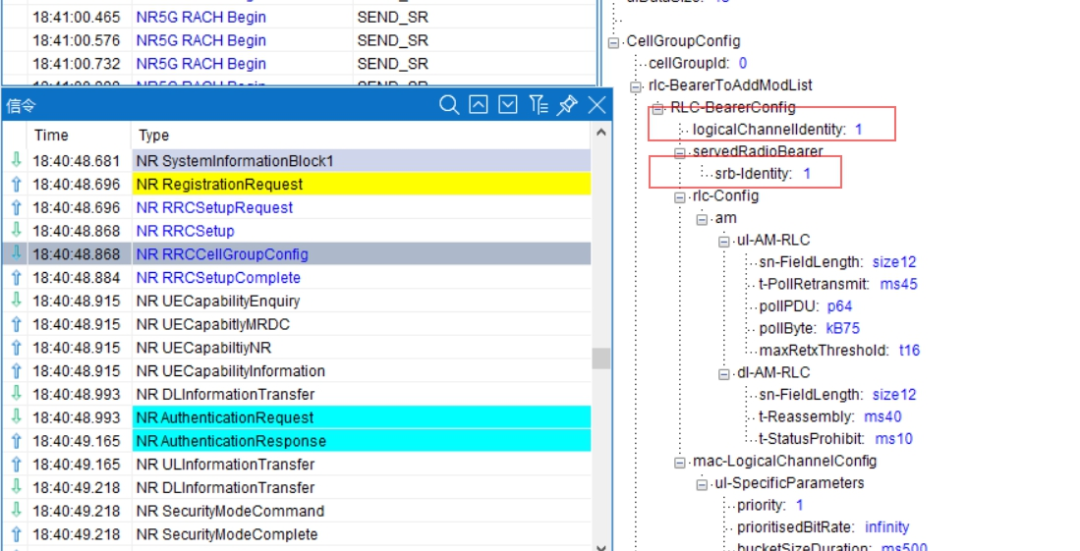The image size is (1080, 551).
Task: Collapse the RLC-BearerConfig node
Action: pyautogui.click(x=658, y=108)
